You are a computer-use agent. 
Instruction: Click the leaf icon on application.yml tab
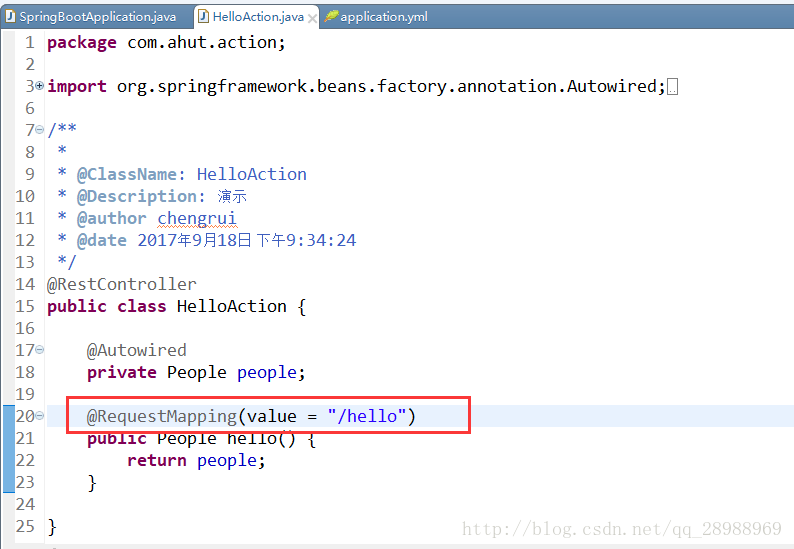tap(331, 17)
